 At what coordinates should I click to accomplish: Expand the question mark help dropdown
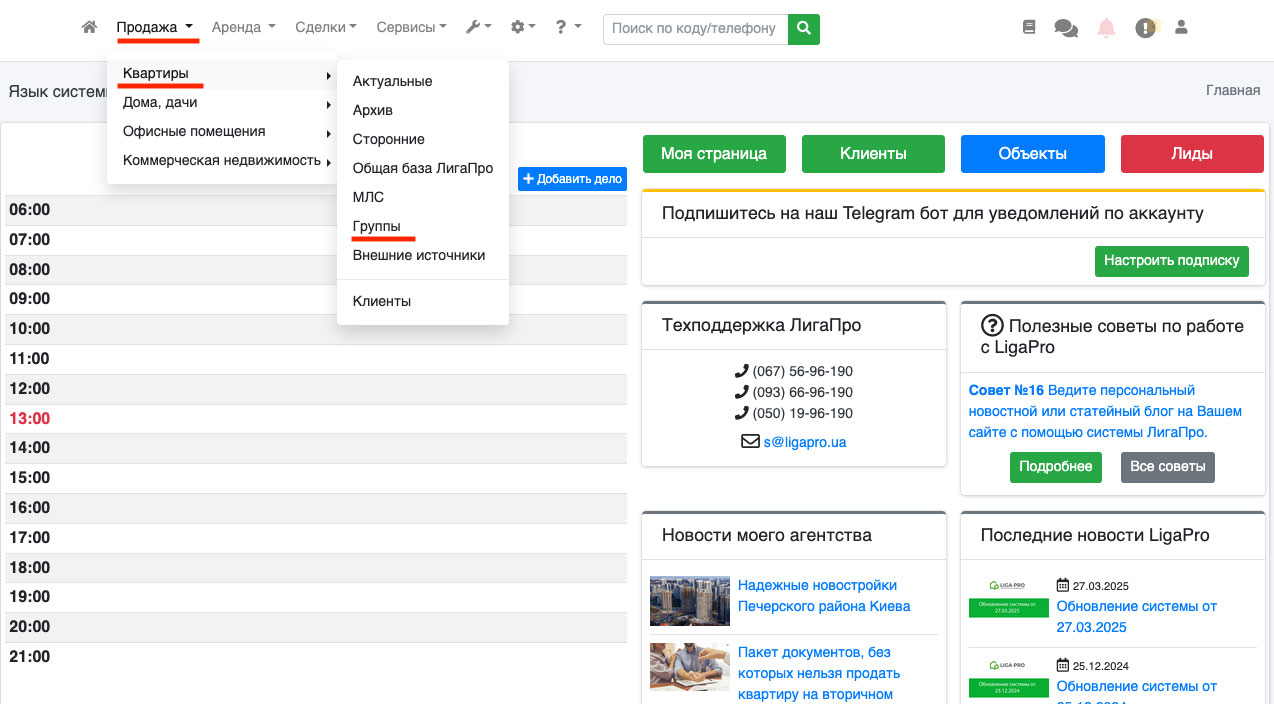pos(567,28)
